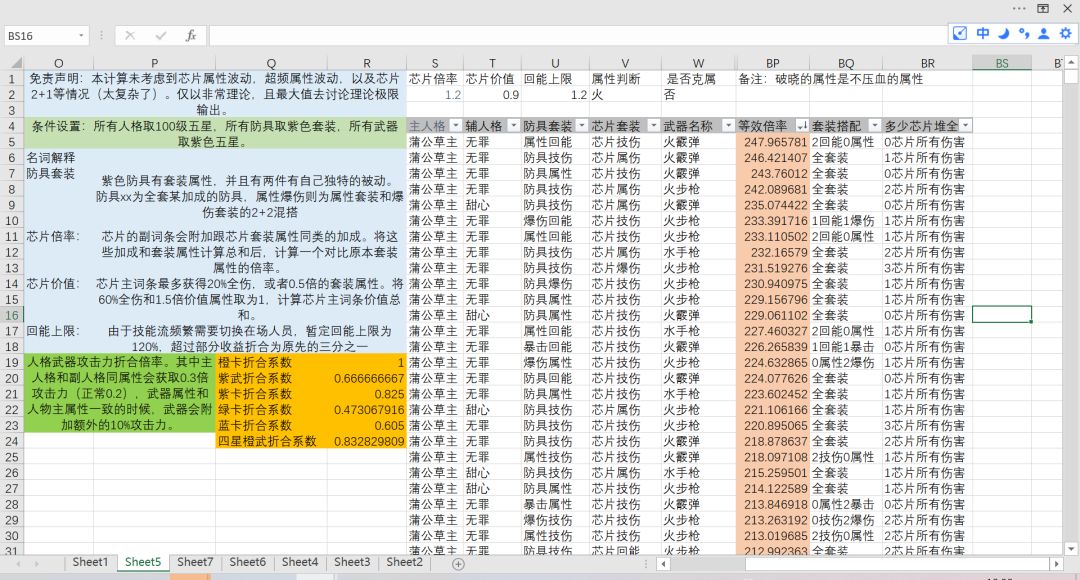The width and height of the screenshot is (1080, 580).
Task: Toggle Chinese input mode 中 button
Action: tap(982, 33)
